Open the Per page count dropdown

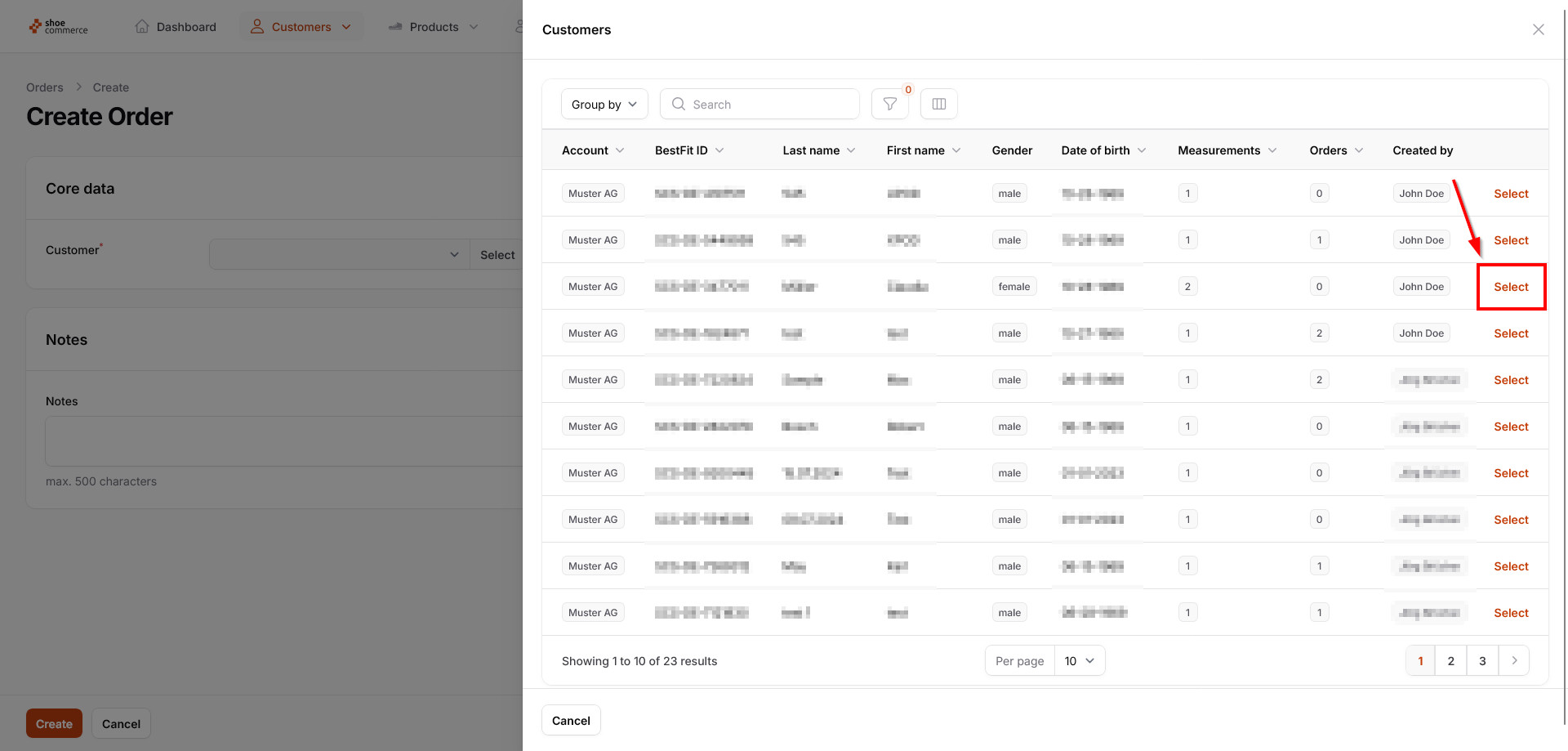[1079, 660]
